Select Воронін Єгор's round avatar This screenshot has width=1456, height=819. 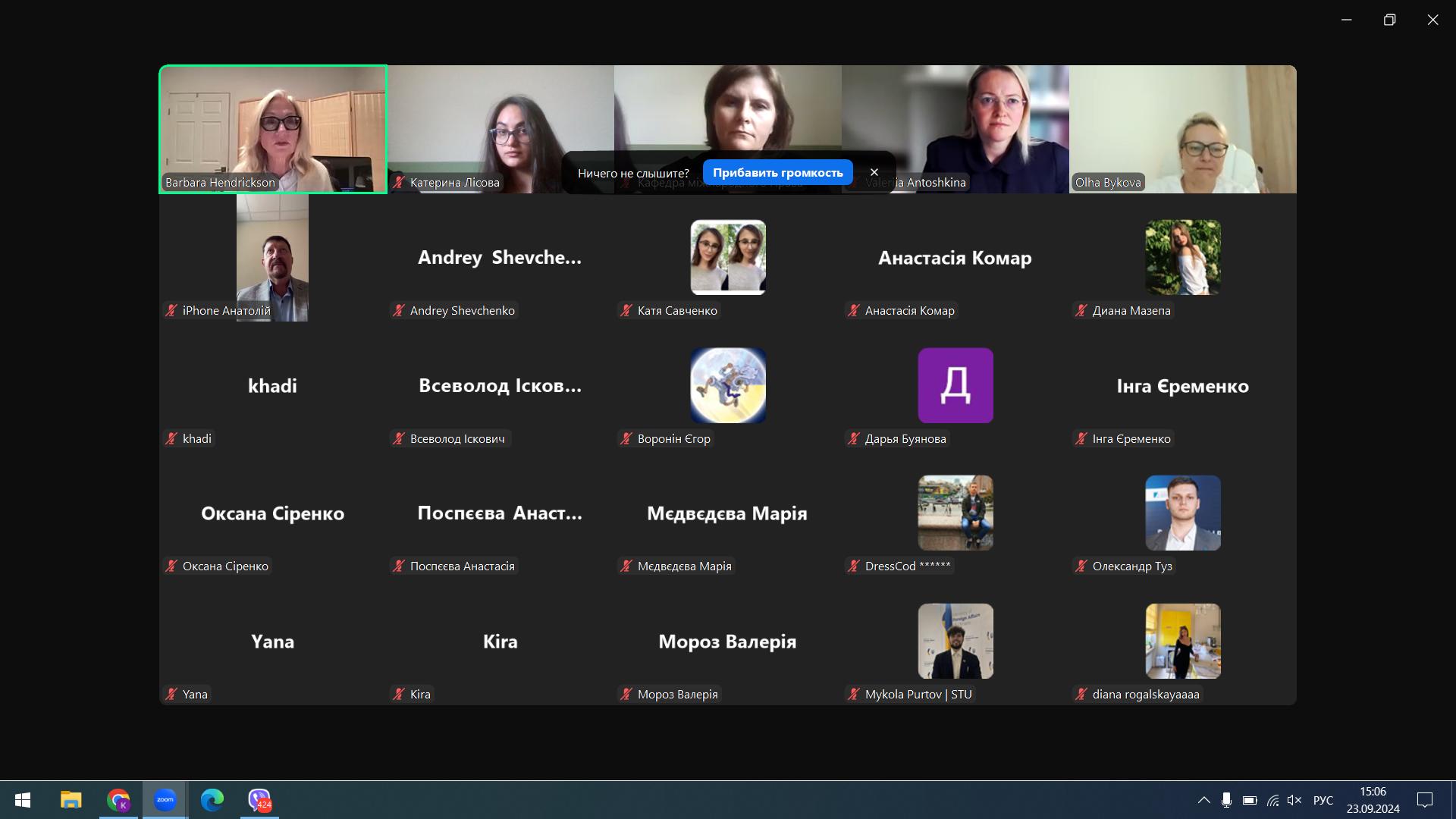tap(728, 385)
